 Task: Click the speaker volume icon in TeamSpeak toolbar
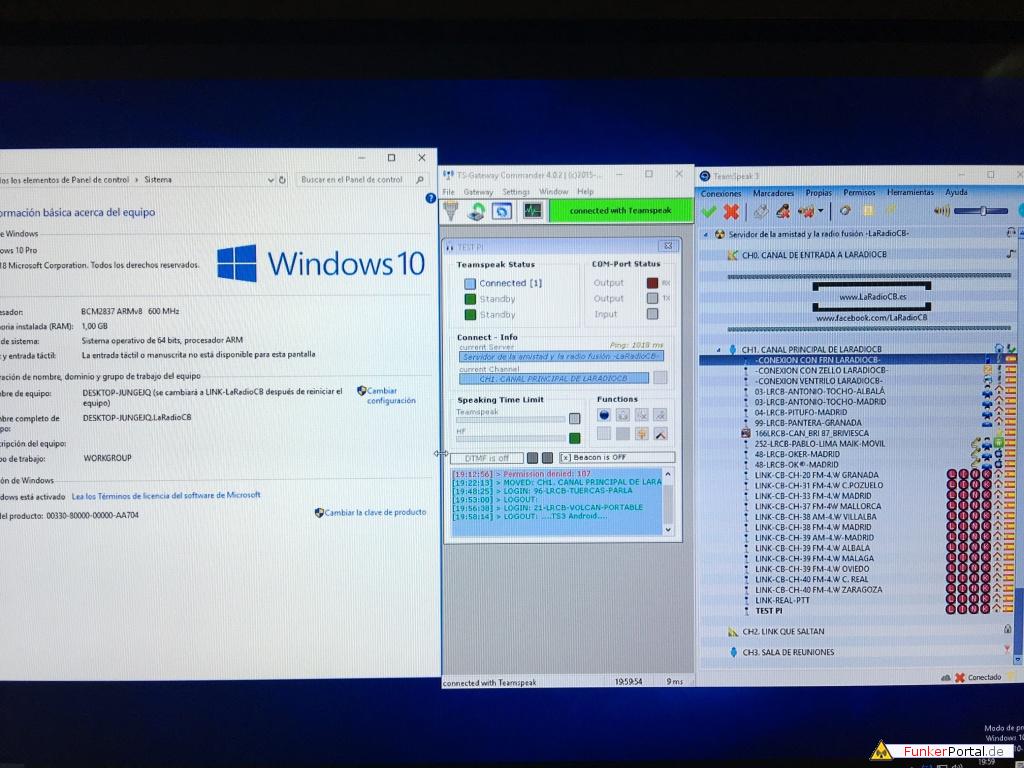tap(941, 211)
